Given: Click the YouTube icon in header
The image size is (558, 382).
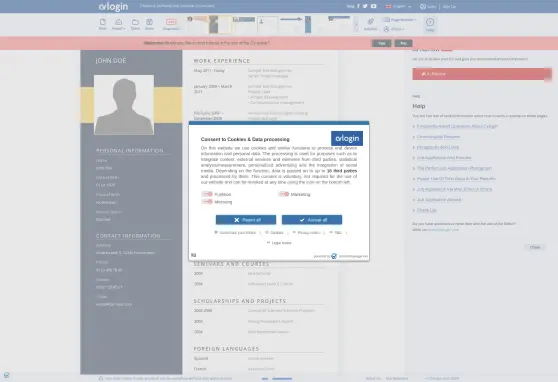Looking at the screenshot, I should click(x=374, y=6).
